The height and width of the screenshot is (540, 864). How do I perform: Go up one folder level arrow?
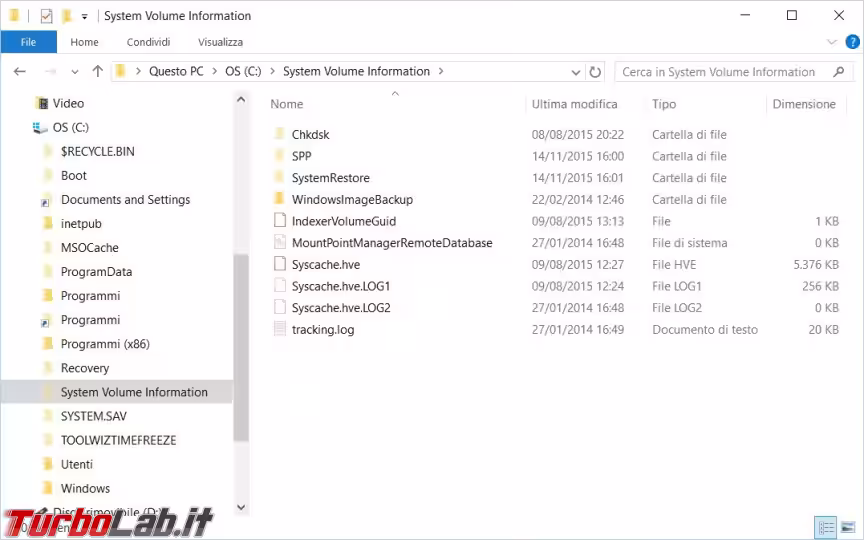coord(98,71)
